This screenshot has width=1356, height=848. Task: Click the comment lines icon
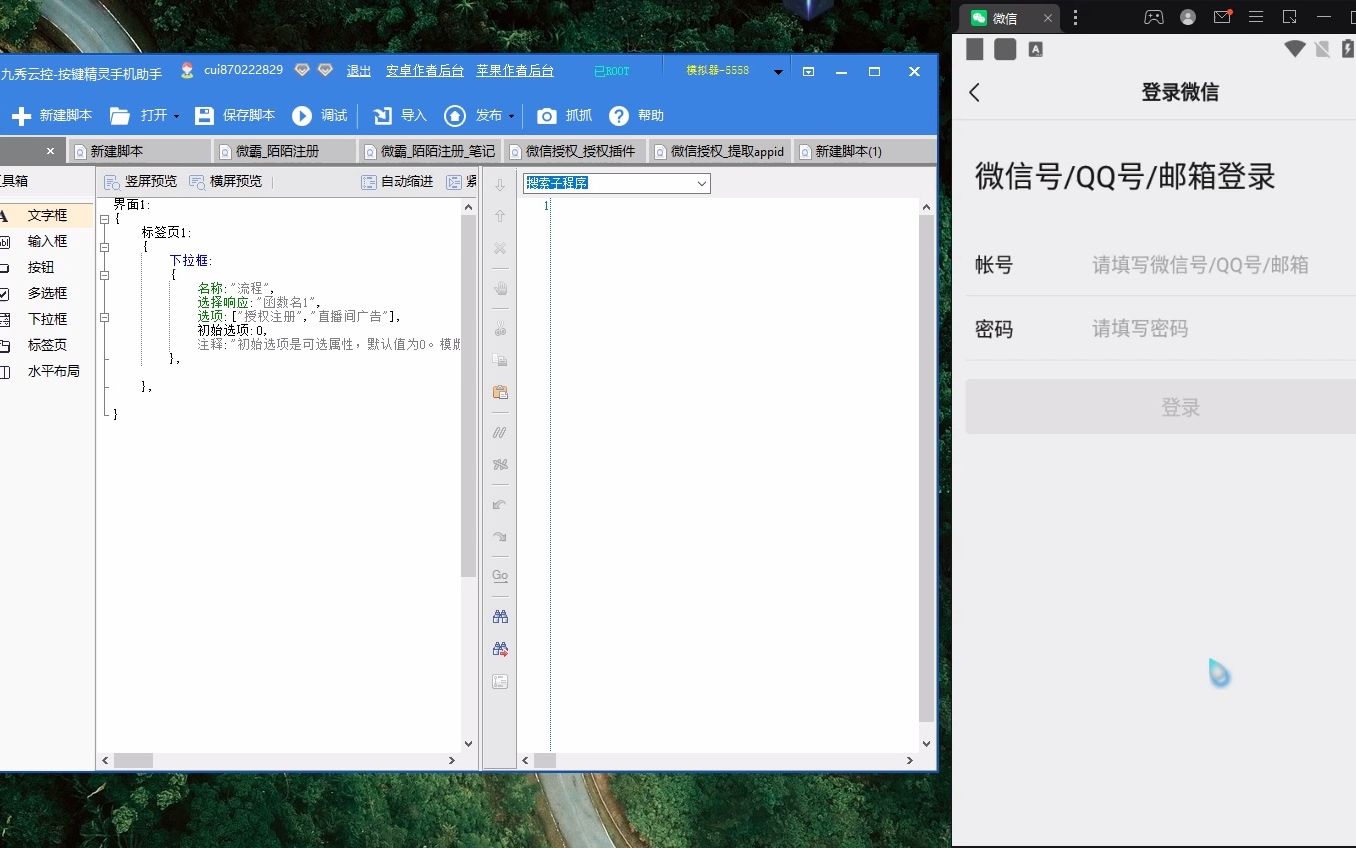coord(500,432)
